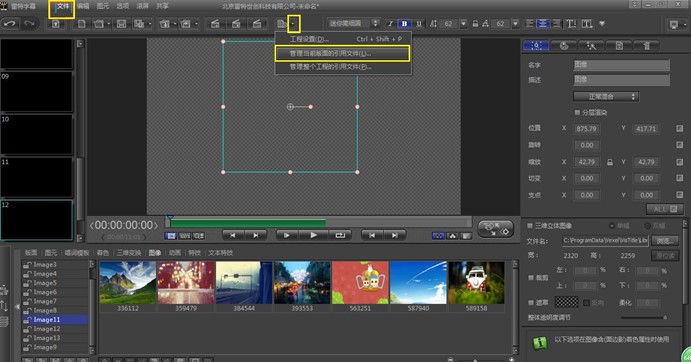Toggle the 反向 checkbox next to the mask swatch
Image resolution: width=691 pixels, height=362 pixels.
pos(587,303)
